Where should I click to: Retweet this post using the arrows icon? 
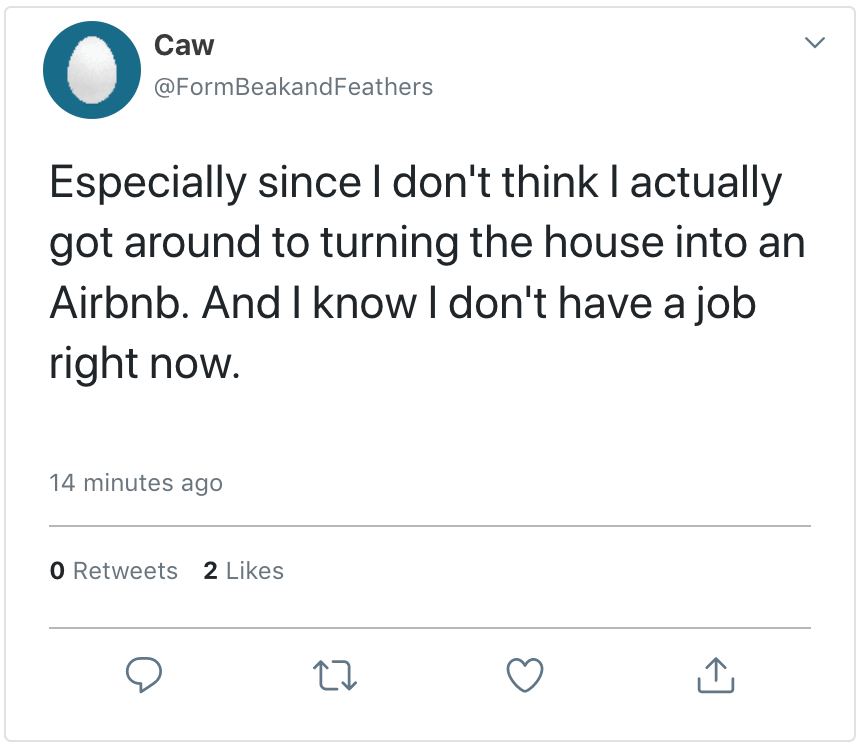coord(334,675)
